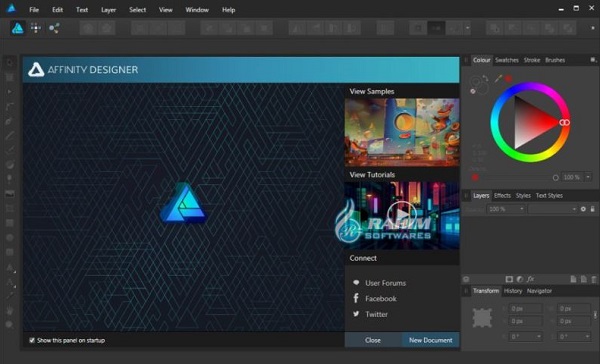600x364 pixels.
Task: Select the Place Image tool
Action: click(x=10, y=194)
